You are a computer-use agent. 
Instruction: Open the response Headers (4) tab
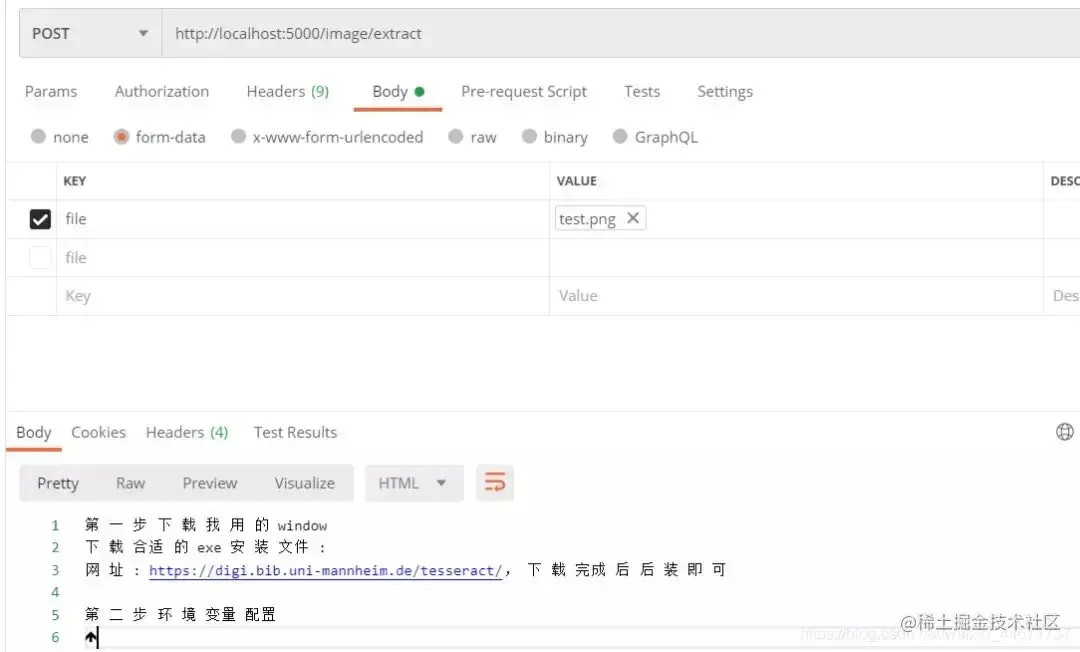coord(187,432)
